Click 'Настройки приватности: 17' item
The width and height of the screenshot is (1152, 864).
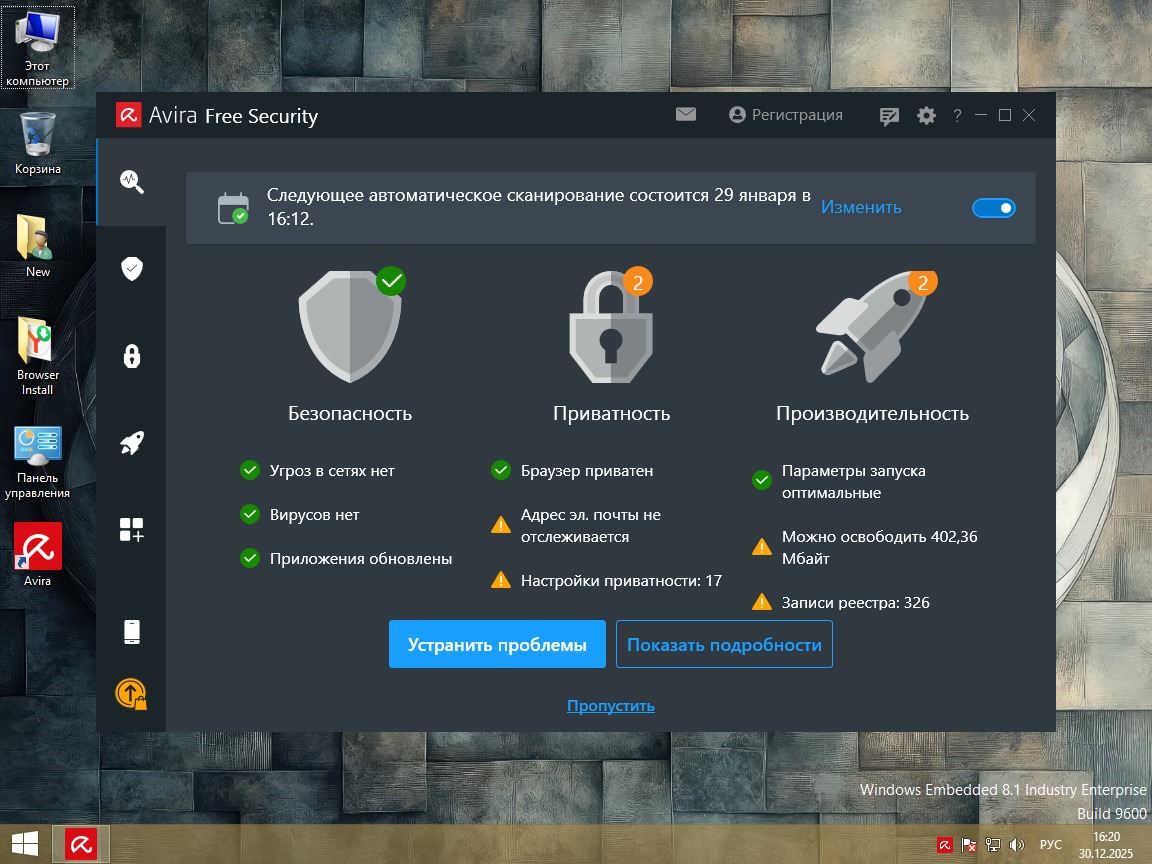pos(606,580)
